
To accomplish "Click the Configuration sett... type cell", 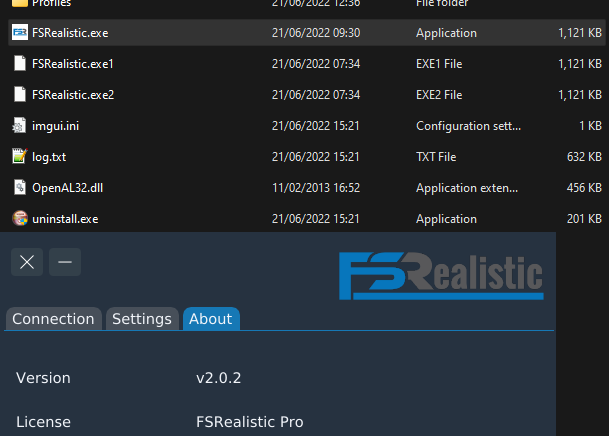I will [468, 126].
